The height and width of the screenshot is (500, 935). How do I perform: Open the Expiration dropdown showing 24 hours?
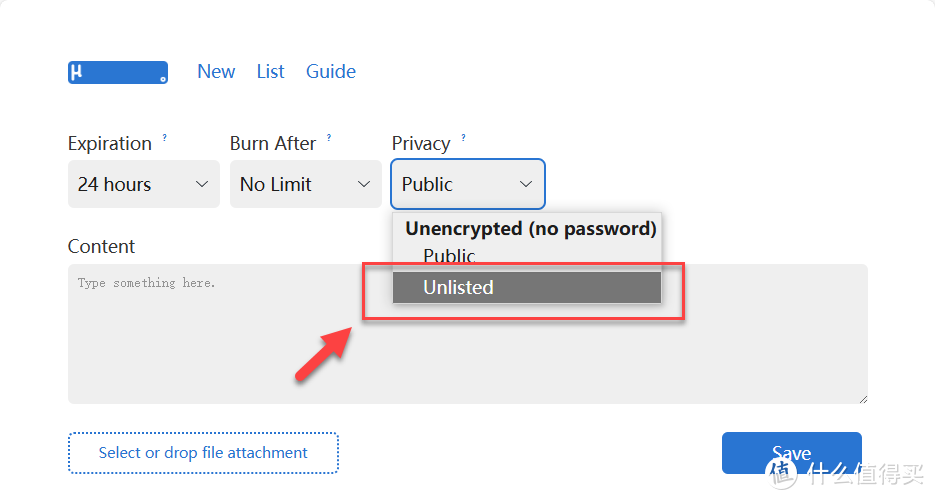point(143,184)
